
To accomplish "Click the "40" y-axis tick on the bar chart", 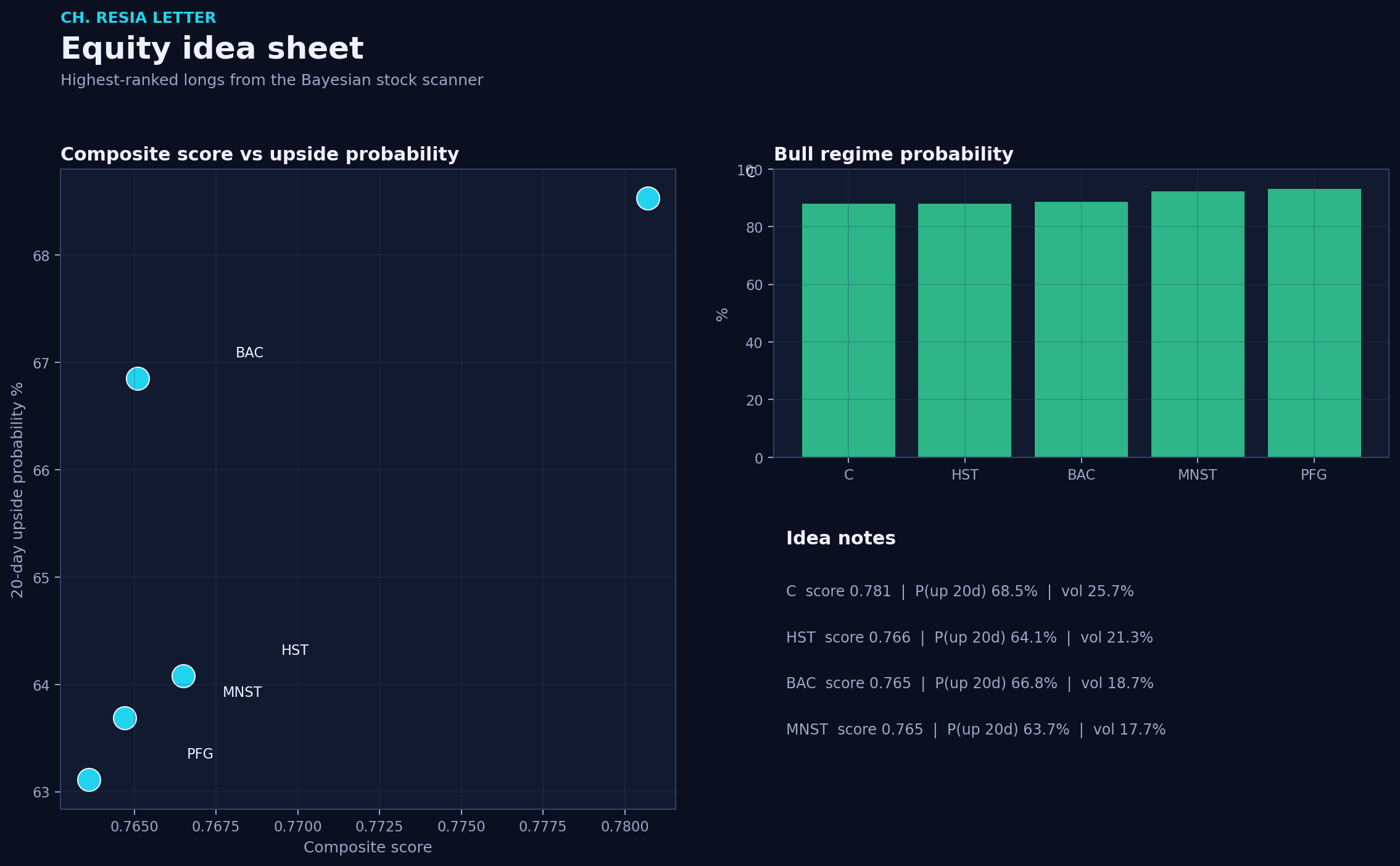I will coord(755,343).
